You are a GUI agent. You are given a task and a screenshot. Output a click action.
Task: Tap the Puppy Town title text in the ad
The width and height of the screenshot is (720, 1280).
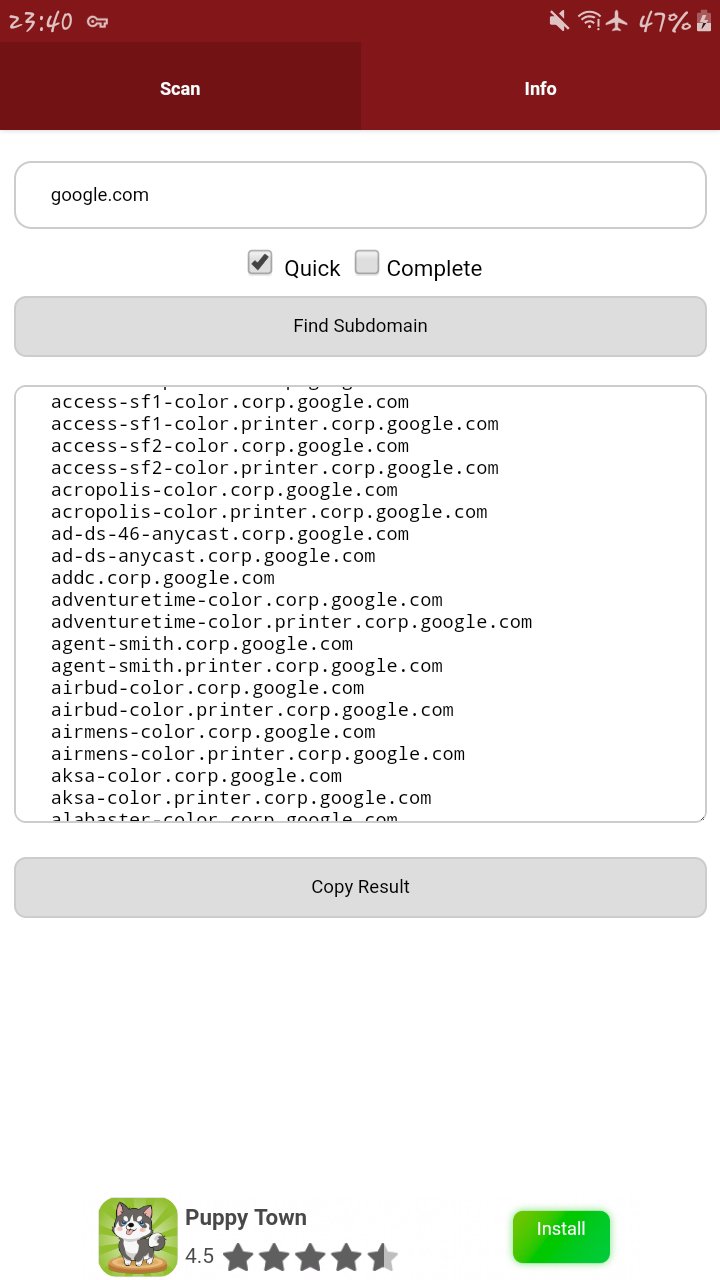point(245,1217)
